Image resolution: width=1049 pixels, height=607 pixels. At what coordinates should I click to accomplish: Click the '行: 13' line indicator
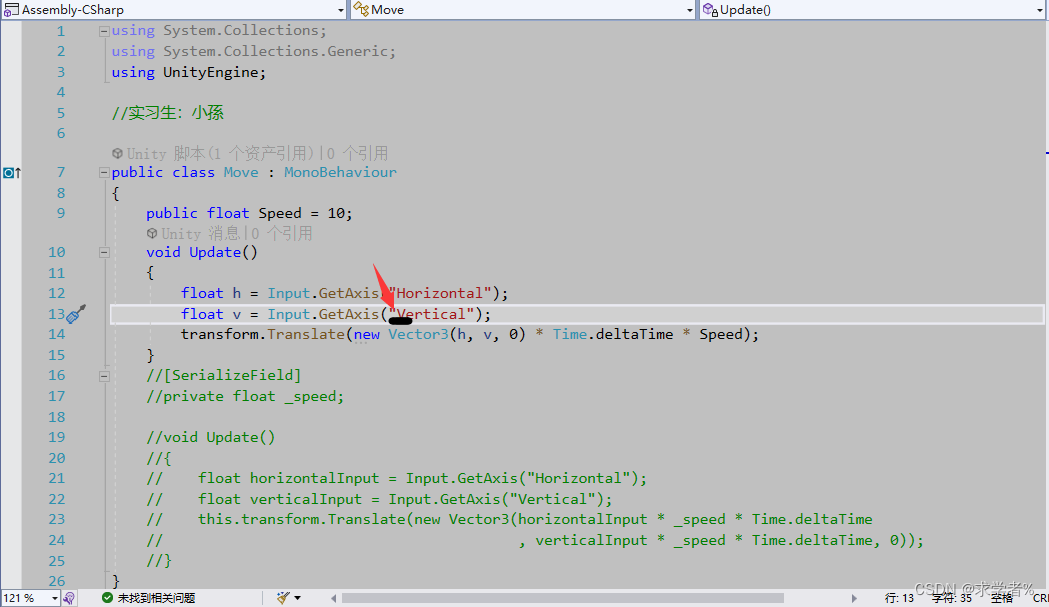tap(899, 598)
